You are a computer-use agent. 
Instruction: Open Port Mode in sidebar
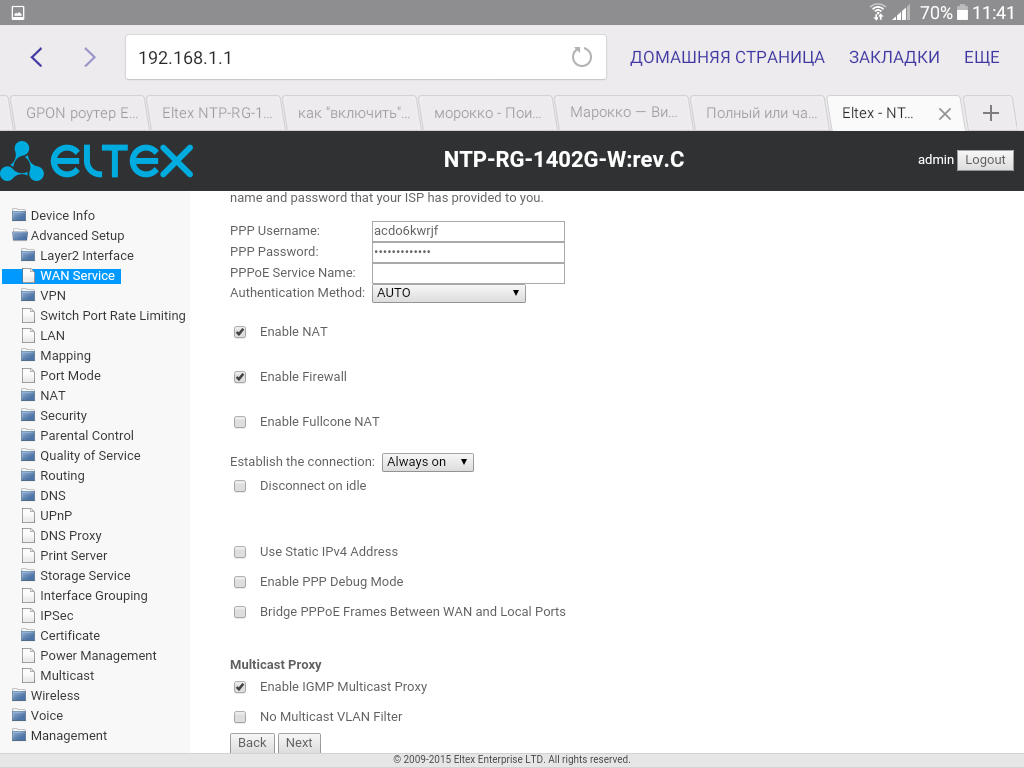[71, 376]
